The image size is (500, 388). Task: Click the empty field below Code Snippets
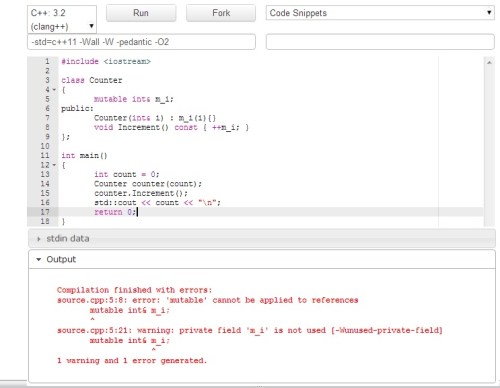click(380, 42)
